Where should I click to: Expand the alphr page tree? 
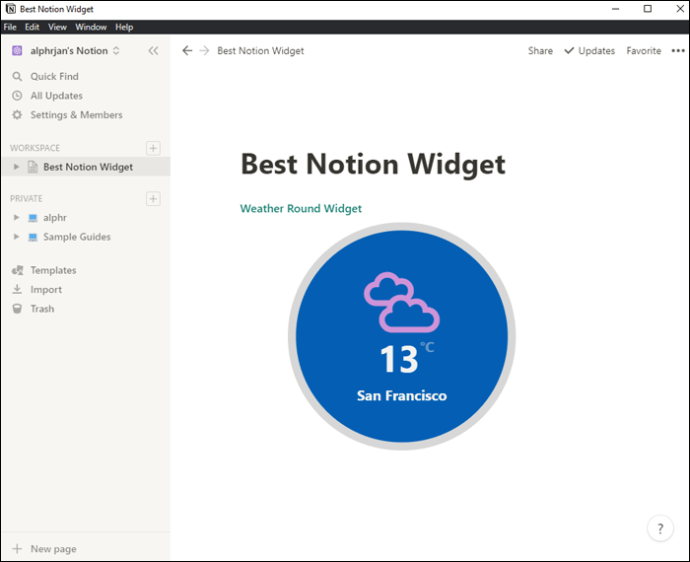click(16, 217)
